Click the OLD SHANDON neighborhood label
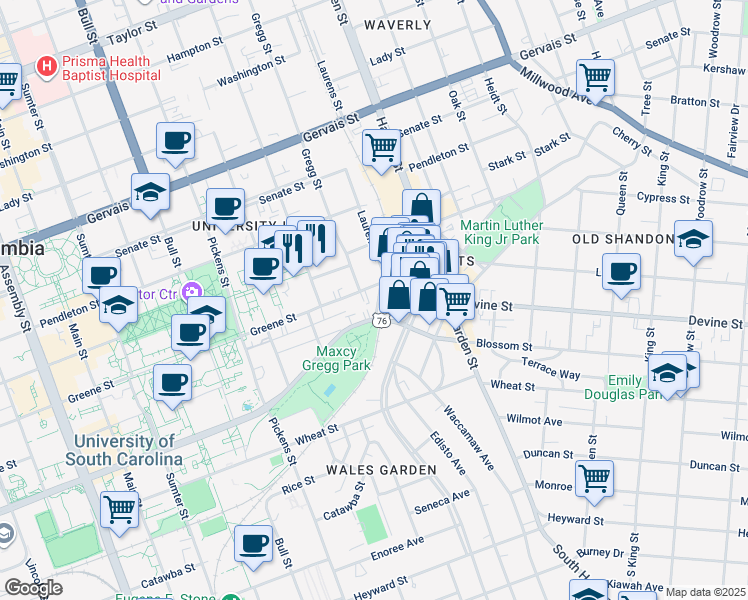The height and width of the screenshot is (600, 748). (x=623, y=239)
